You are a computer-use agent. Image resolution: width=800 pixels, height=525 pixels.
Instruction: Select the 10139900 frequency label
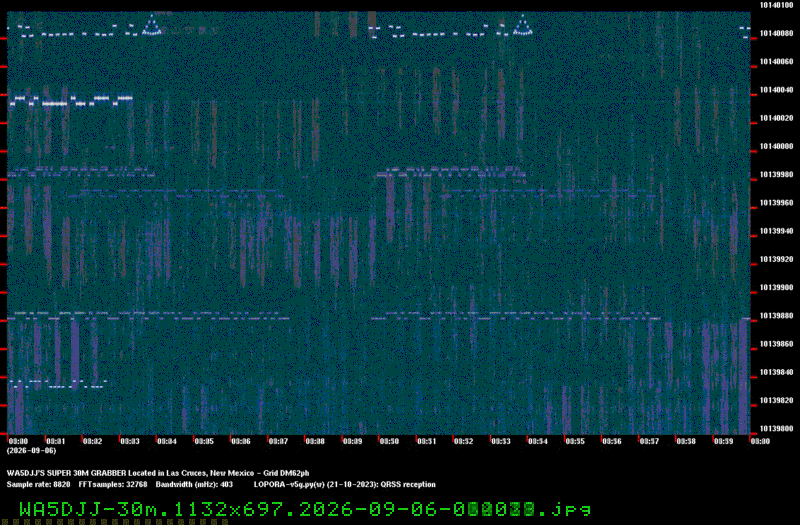click(777, 288)
